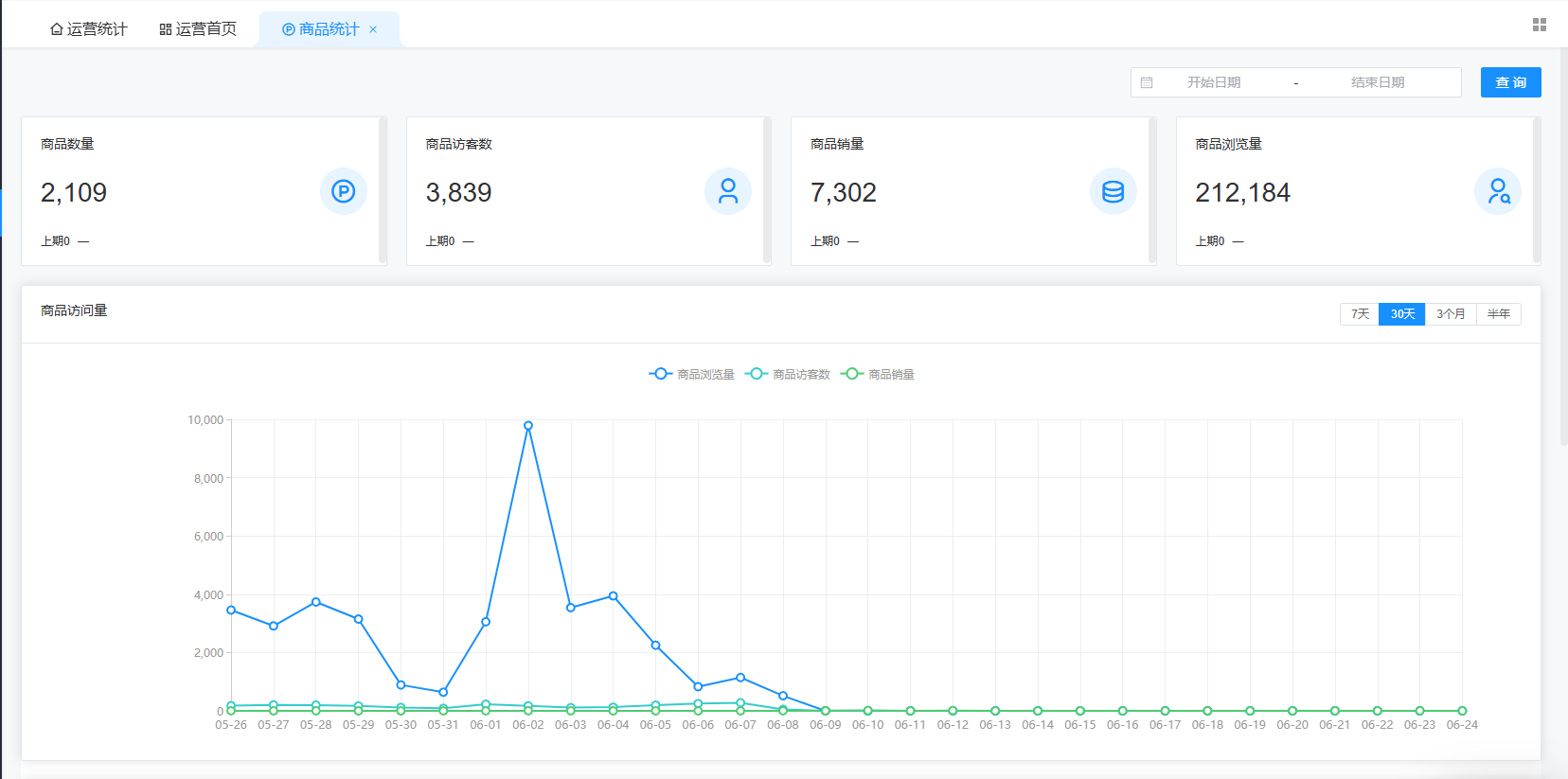Select the 7天 time range
Screen dimensions: 1568x779
[x=1360, y=314]
